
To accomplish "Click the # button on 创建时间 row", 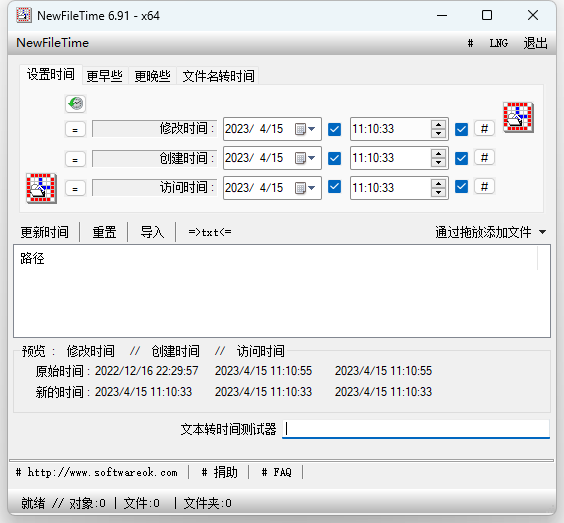I will tap(484, 157).
